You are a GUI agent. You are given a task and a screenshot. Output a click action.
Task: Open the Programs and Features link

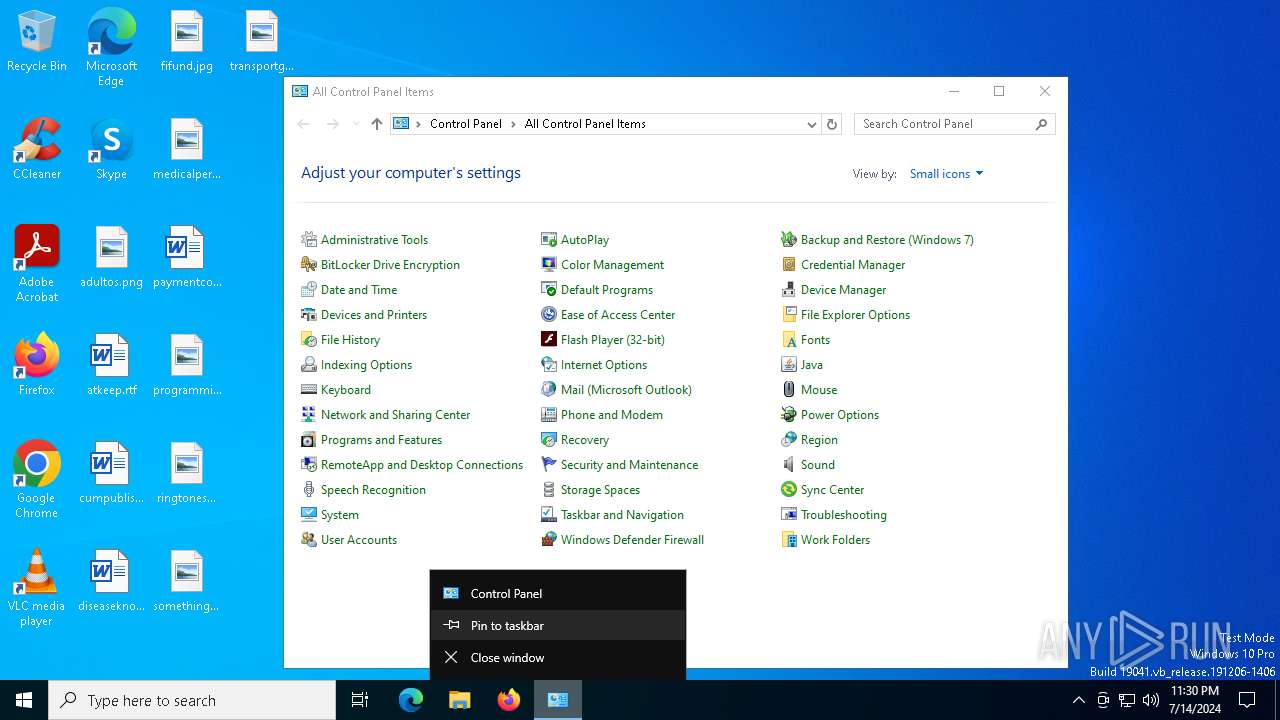click(x=381, y=440)
